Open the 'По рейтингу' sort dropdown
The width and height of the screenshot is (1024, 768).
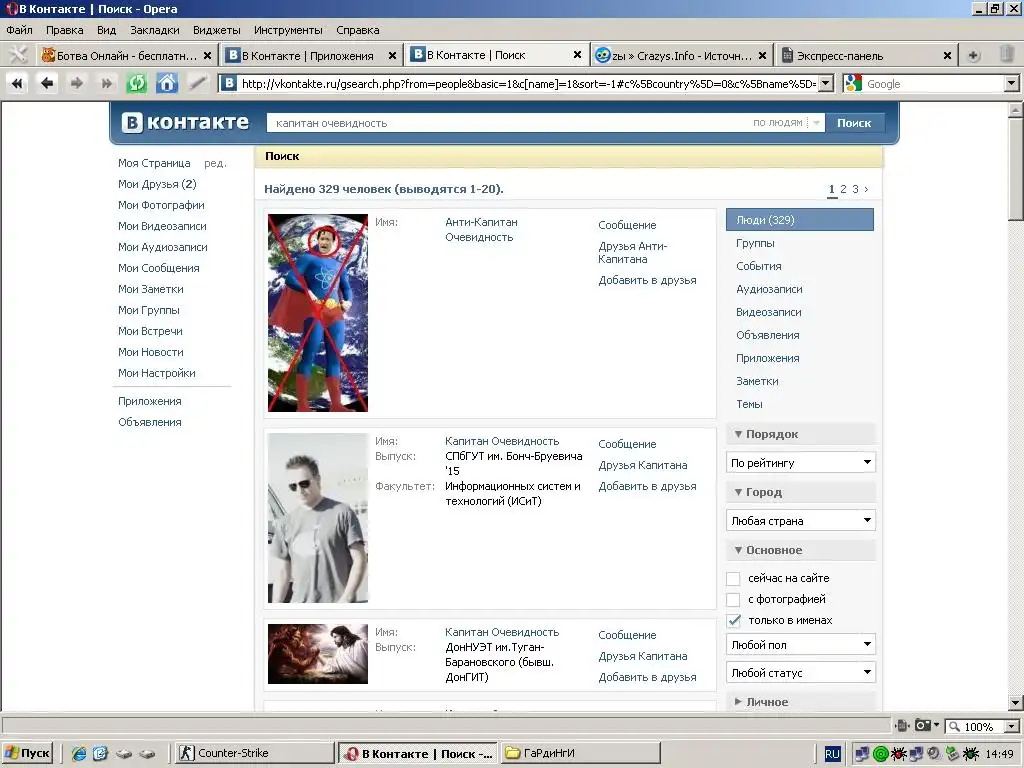800,463
